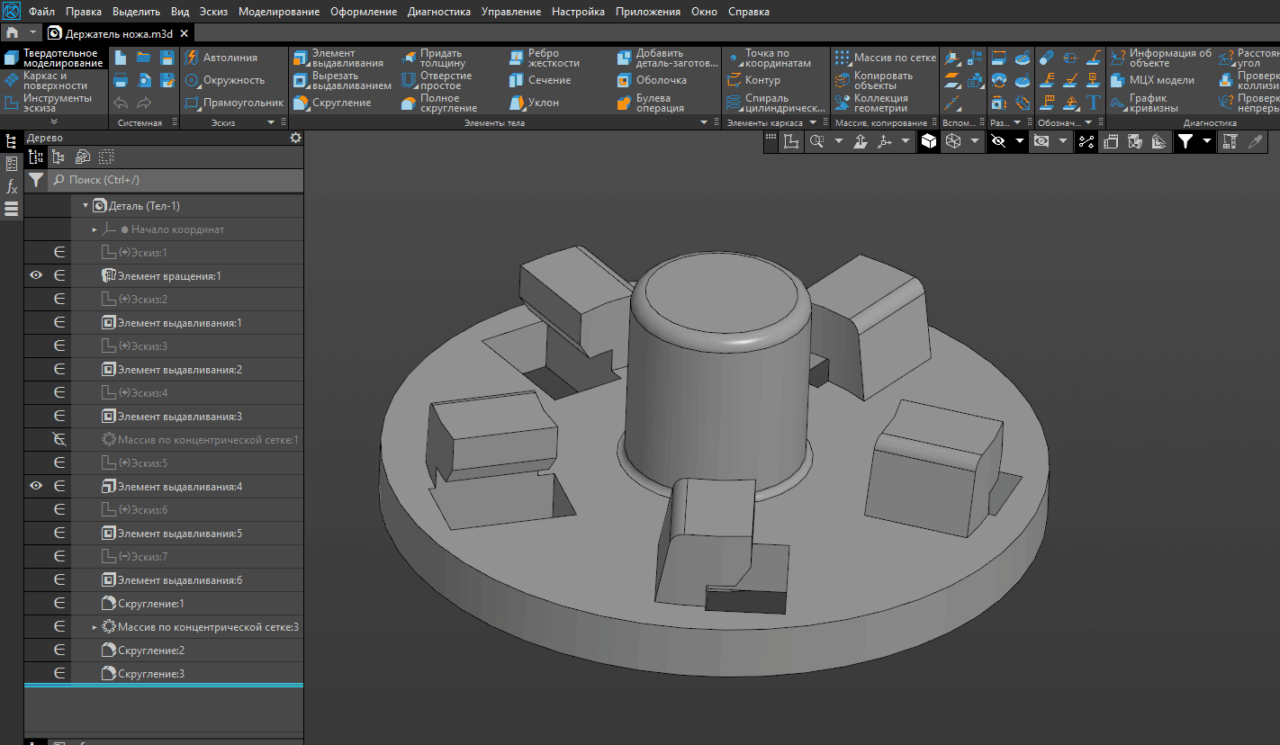Screen dimensions: 1280x745
Task: Expand the Начало координат node
Action: coord(95,230)
